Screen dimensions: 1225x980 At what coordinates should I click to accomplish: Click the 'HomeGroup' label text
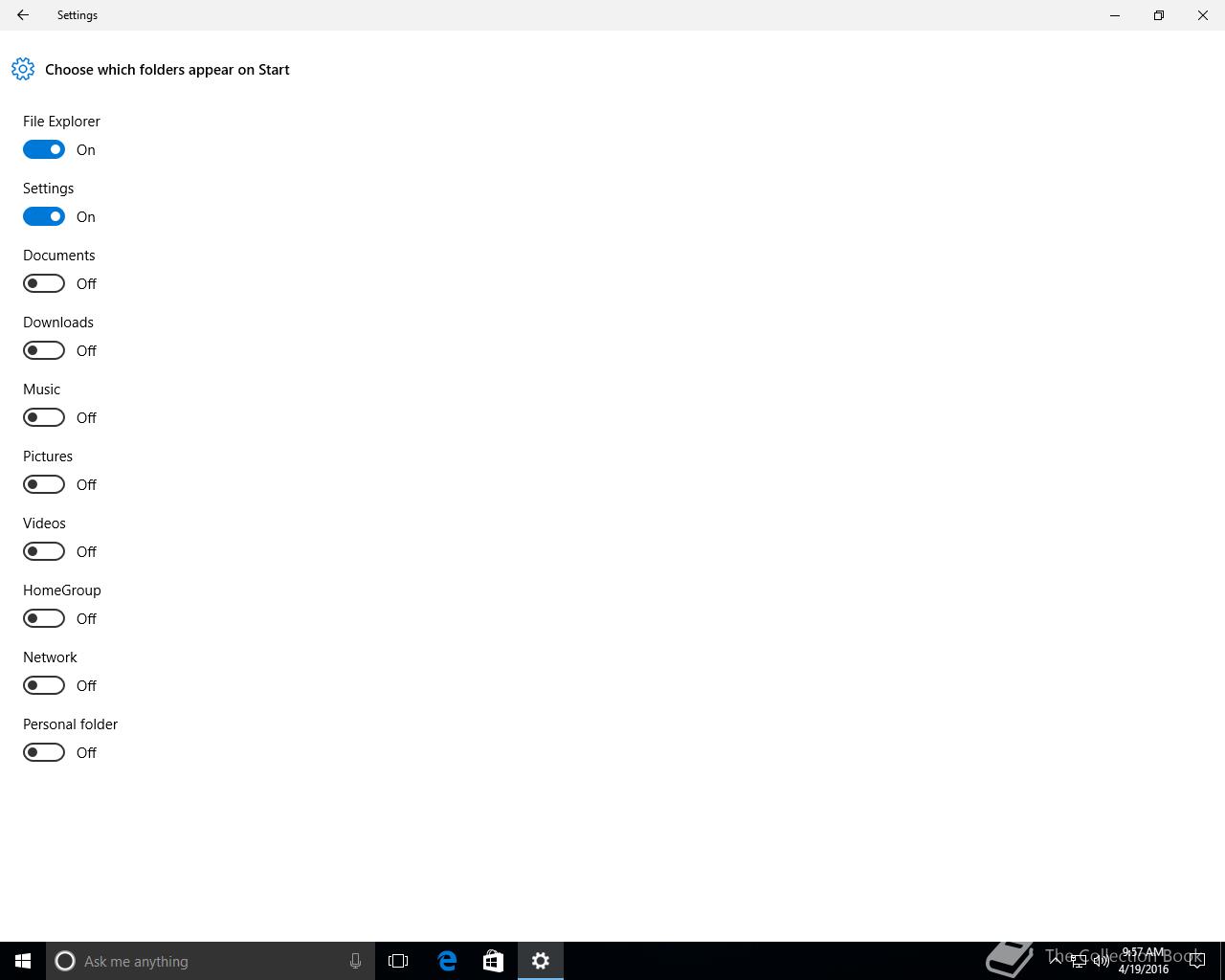pos(62,590)
